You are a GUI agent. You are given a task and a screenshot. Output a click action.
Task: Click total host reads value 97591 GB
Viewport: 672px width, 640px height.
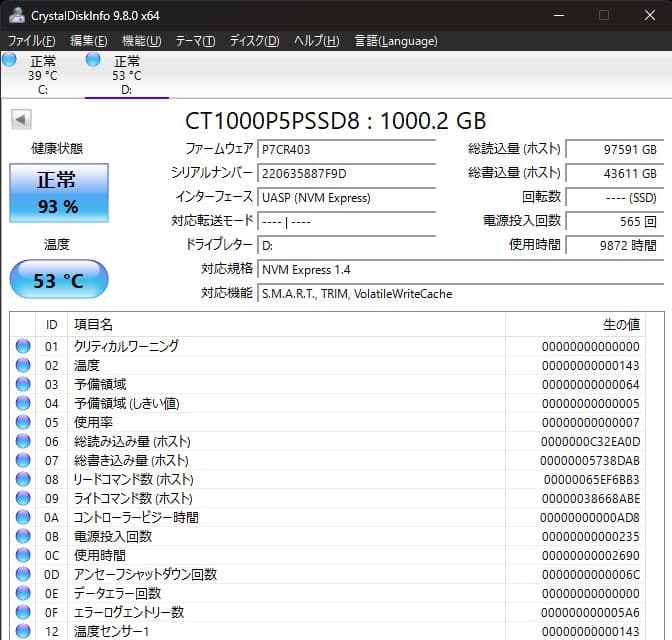click(615, 150)
